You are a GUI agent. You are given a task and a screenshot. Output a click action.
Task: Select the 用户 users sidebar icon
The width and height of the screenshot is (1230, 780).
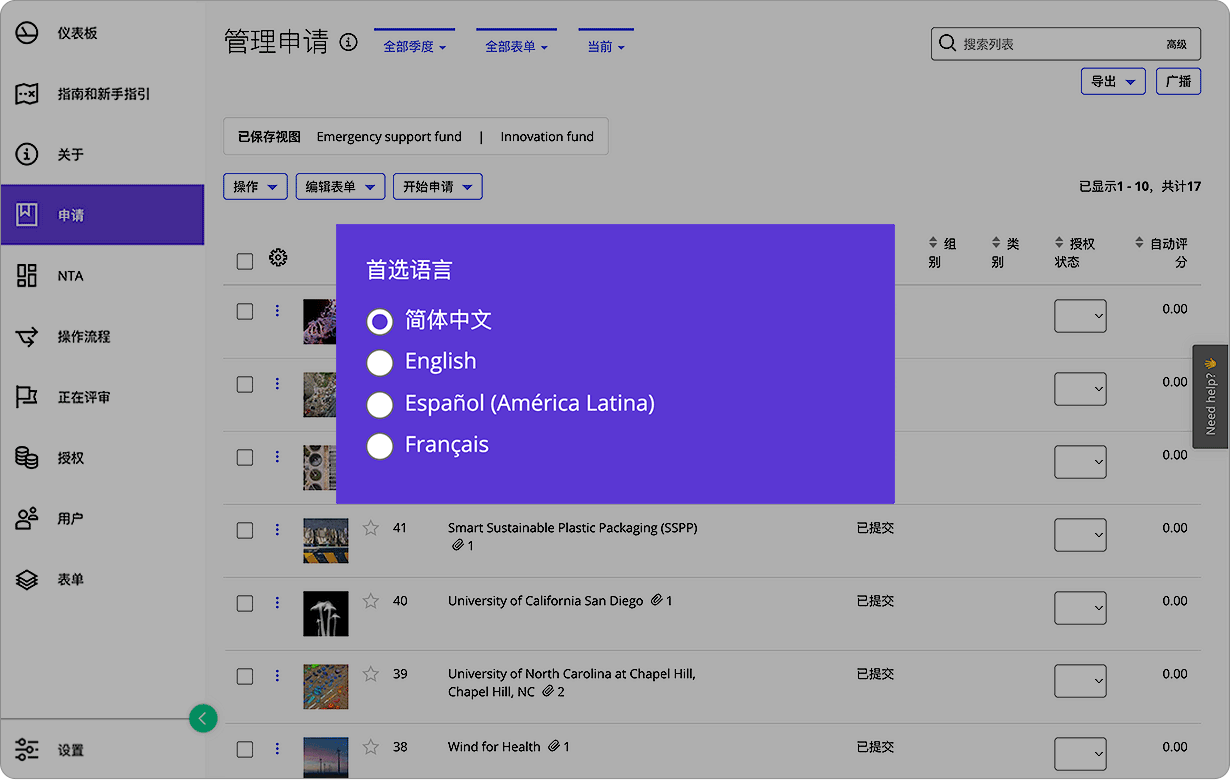pos(27,518)
